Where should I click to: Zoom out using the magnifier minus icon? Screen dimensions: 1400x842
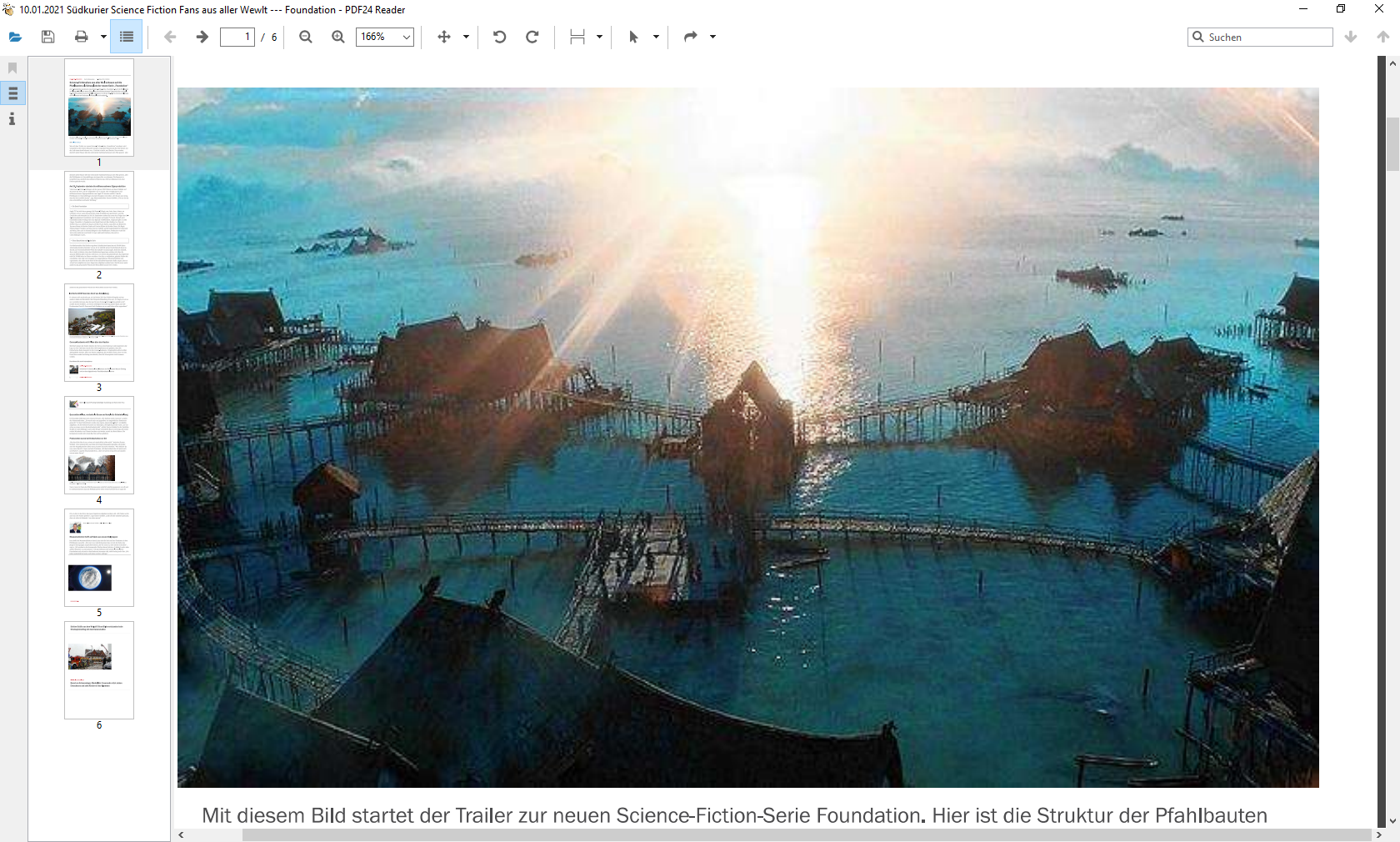tap(306, 37)
